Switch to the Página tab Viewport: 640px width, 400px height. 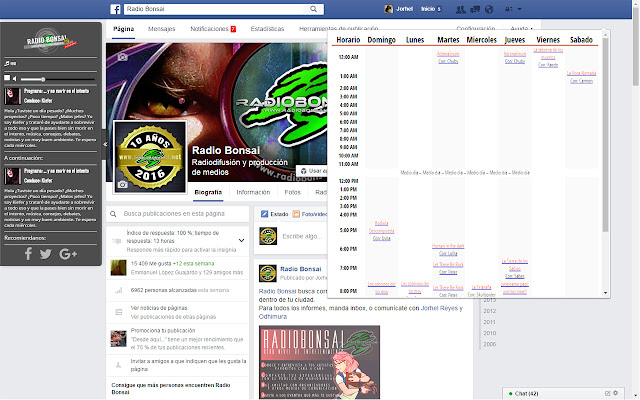tap(123, 29)
